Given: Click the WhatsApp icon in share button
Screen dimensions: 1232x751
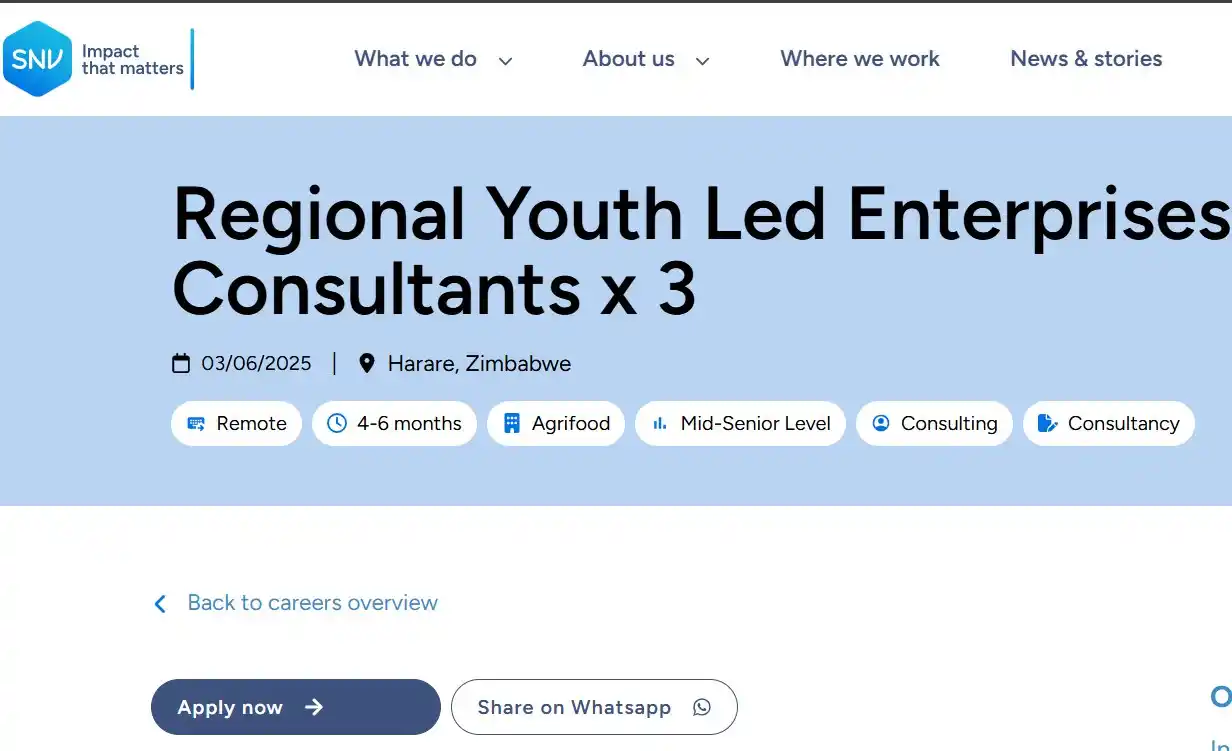Looking at the screenshot, I should (702, 707).
